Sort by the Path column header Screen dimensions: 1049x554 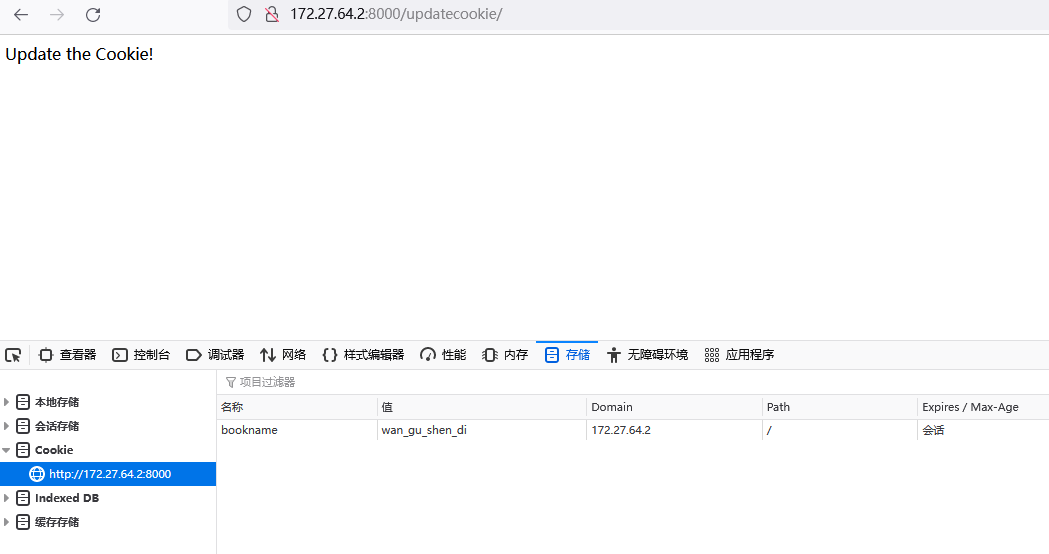840,407
